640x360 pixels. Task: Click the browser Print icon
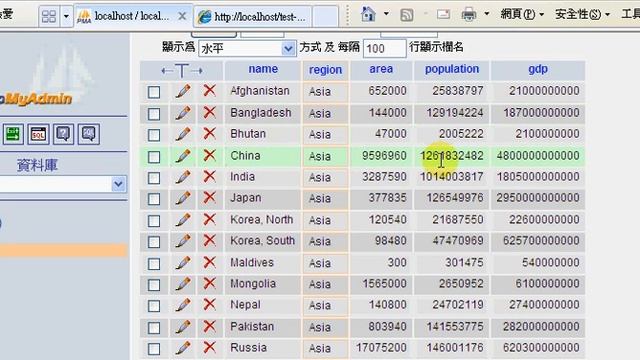click(x=469, y=15)
